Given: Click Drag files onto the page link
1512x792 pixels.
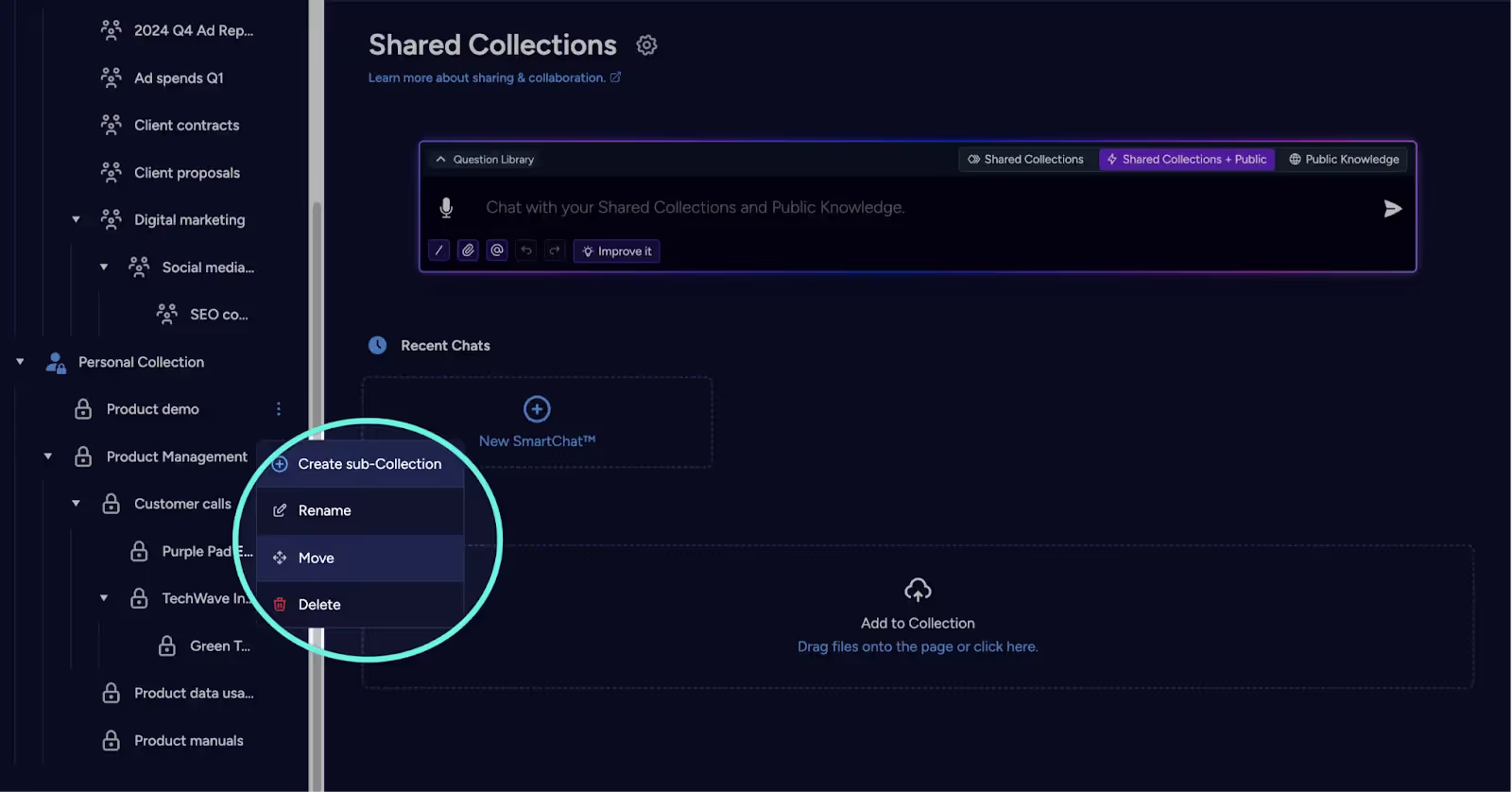Looking at the screenshot, I should point(918,646).
